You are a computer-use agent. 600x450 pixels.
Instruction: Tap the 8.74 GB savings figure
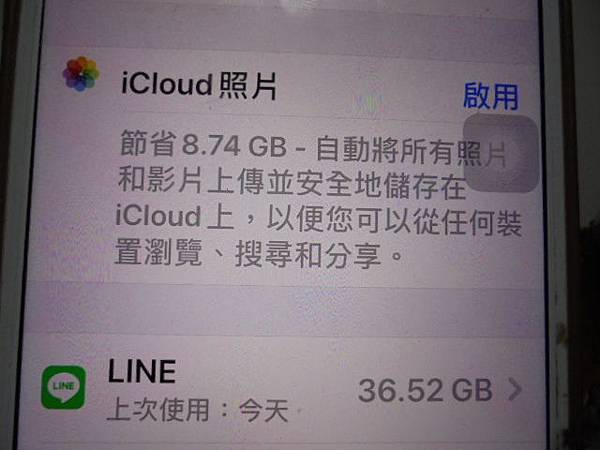234,146
